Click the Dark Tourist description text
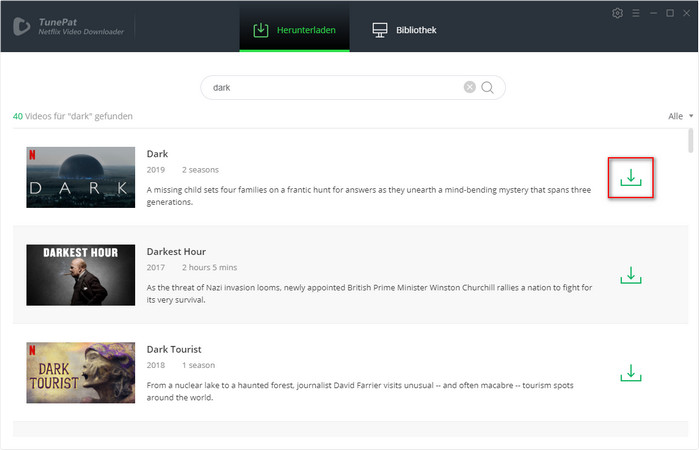The width and height of the screenshot is (699, 450). (x=360, y=391)
